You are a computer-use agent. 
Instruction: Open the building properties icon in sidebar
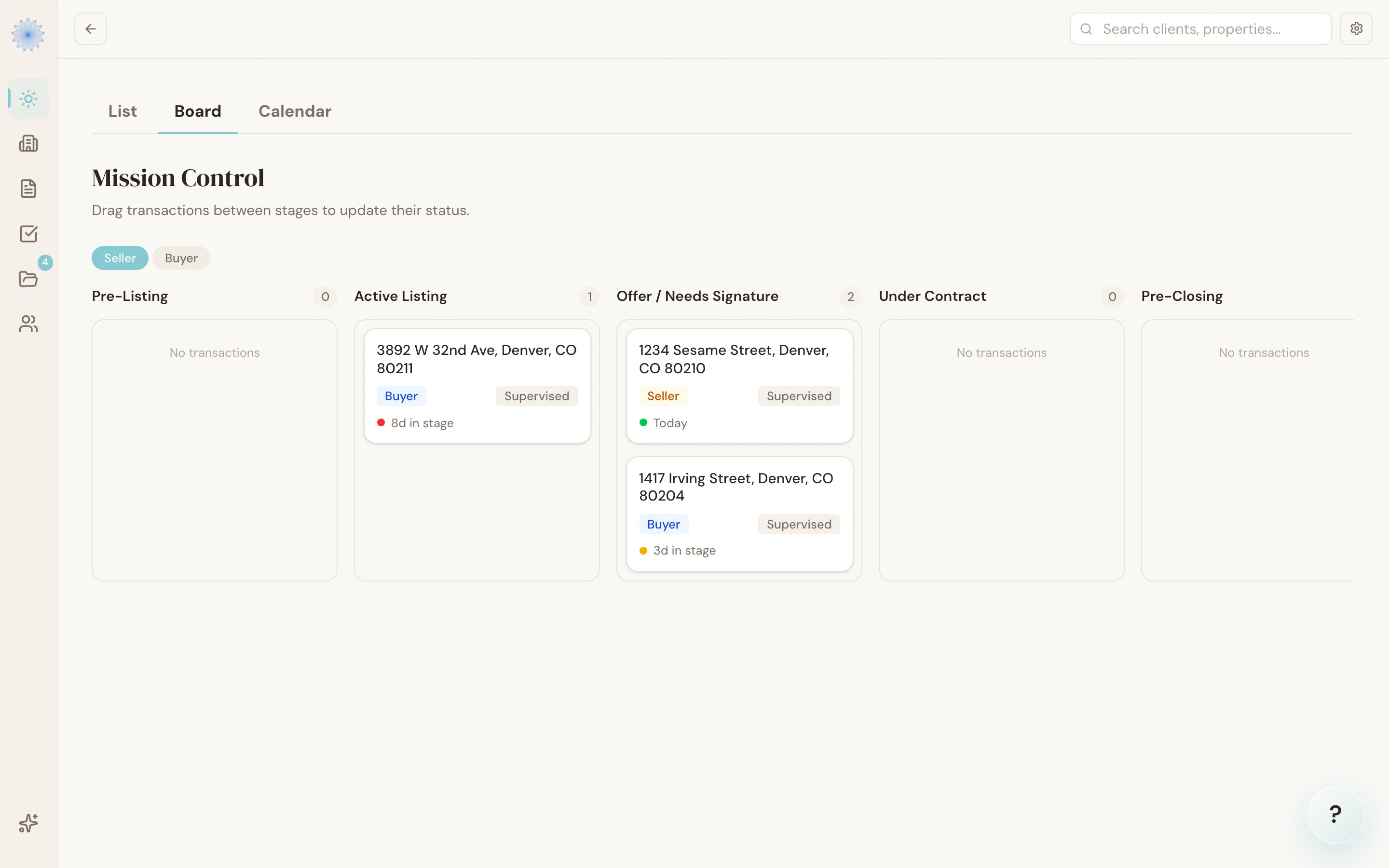[x=28, y=144]
